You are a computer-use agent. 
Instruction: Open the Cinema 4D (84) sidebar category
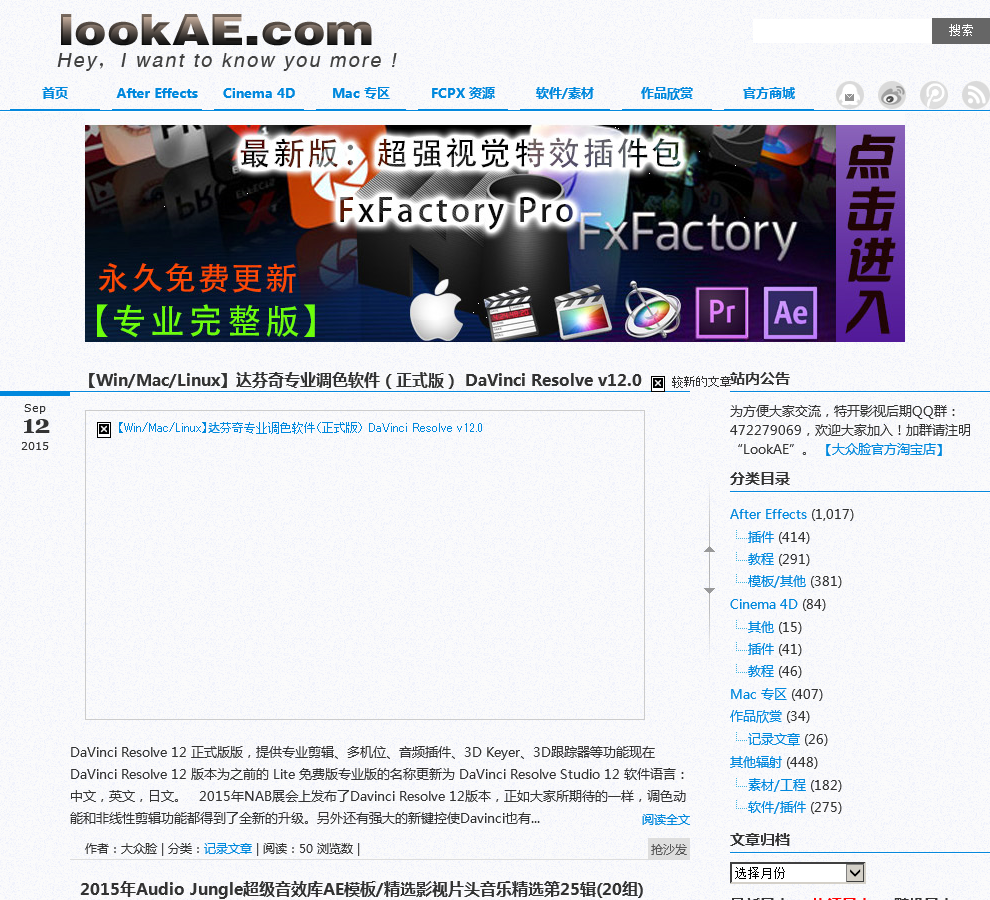[x=763, y=604]
